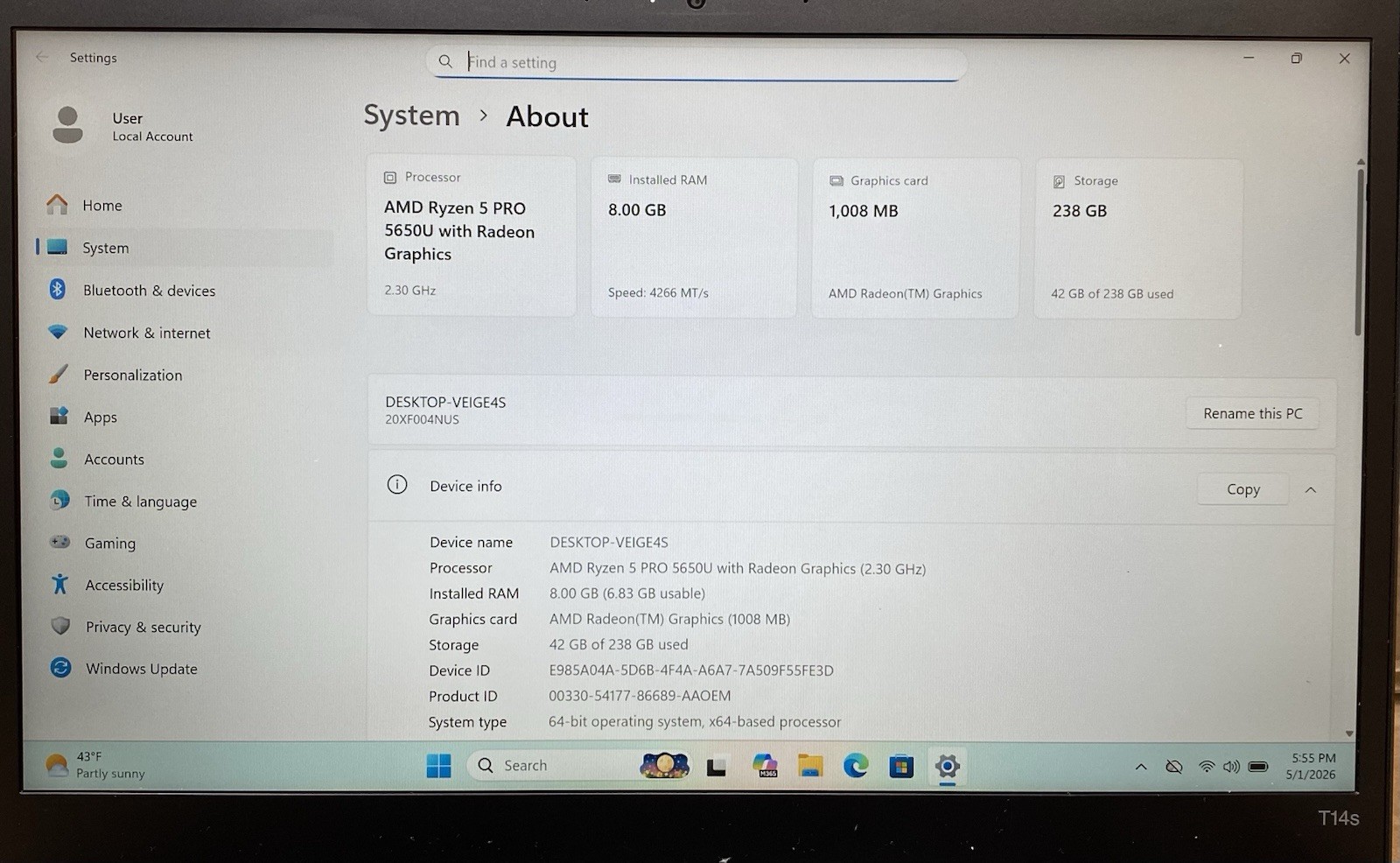
Task: Click the Task View taskbar icon
Action: click(717, 768)
